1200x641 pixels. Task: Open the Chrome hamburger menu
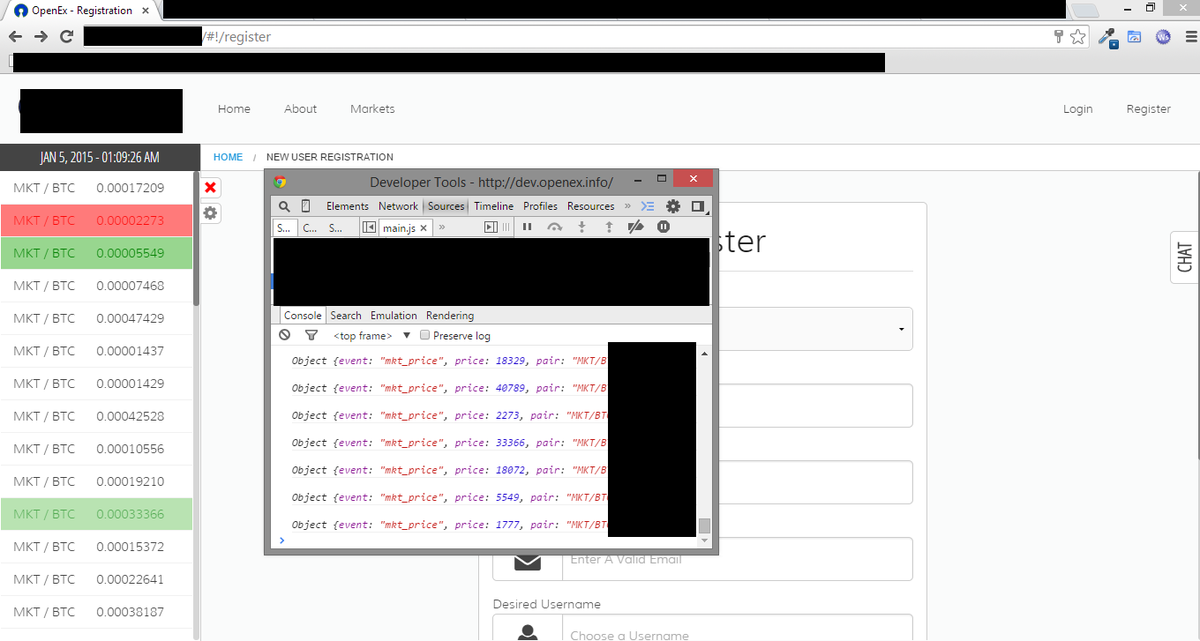point(1189,37)
